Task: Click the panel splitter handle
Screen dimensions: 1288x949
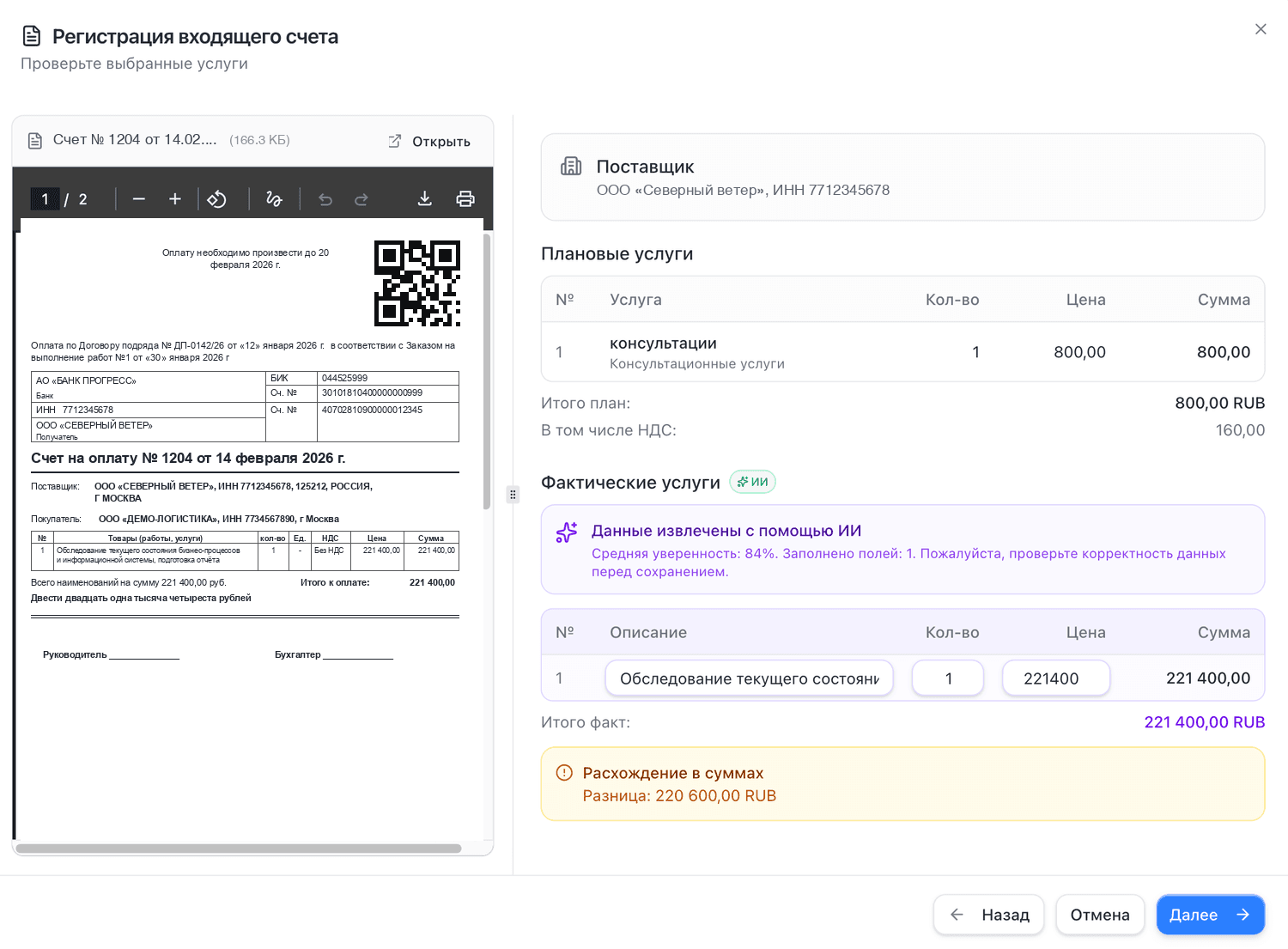Action: tap(513, 495)
